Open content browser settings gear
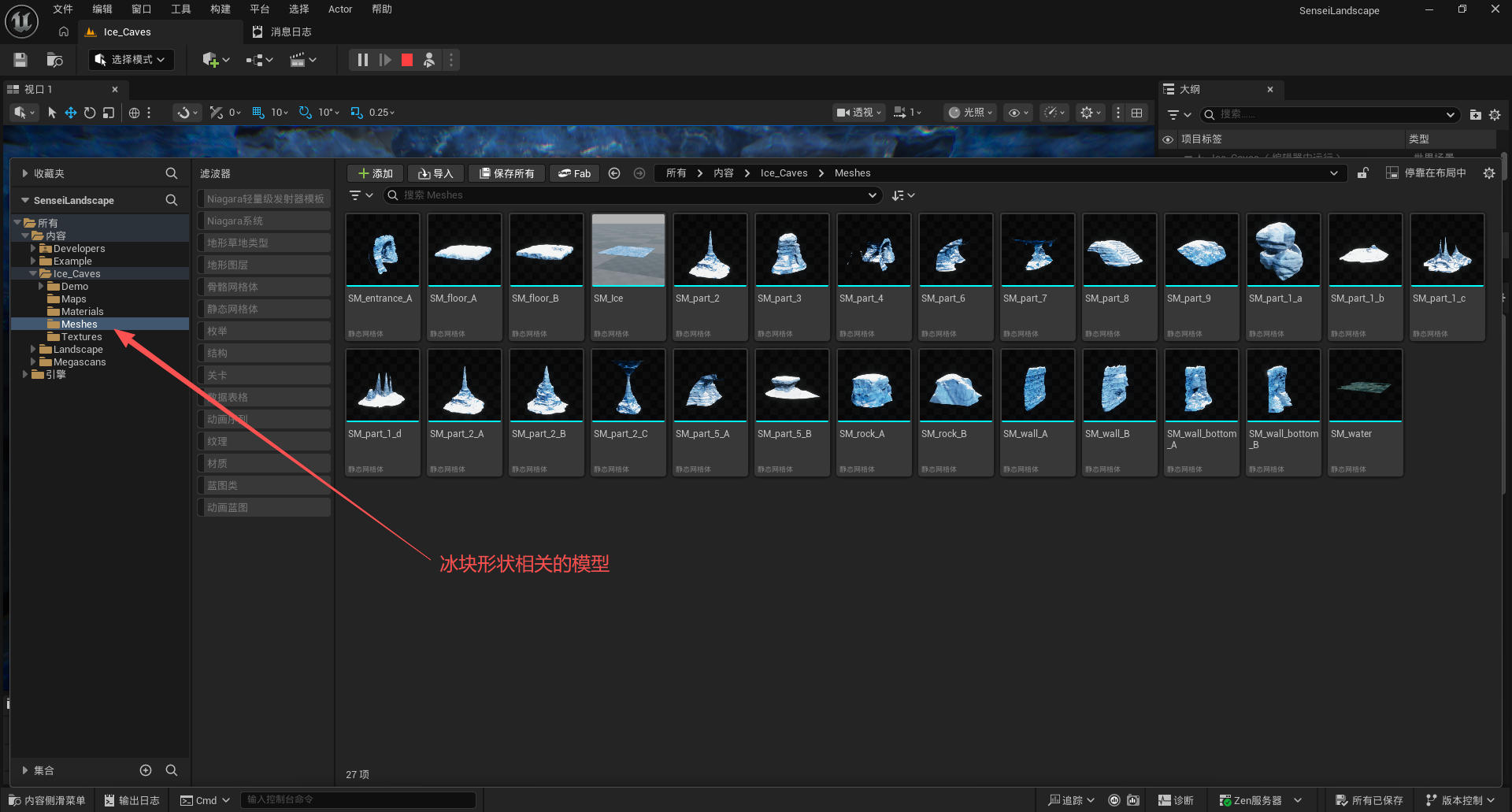The image size is (1512, 812). (x=1488, y=173)
